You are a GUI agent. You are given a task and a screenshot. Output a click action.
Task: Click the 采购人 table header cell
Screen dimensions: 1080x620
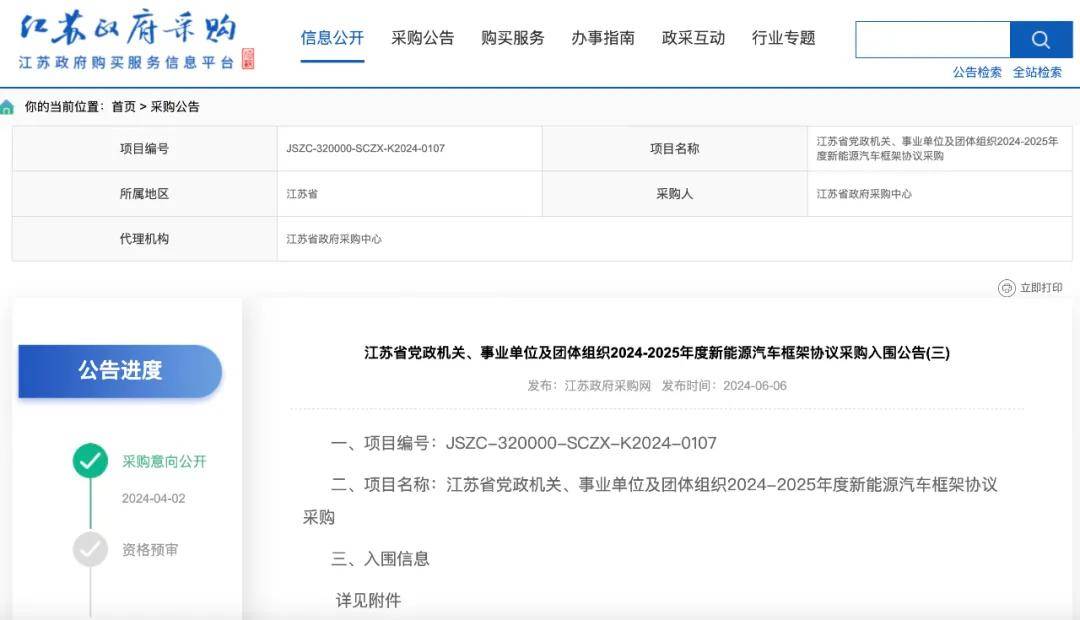(674, 194)
